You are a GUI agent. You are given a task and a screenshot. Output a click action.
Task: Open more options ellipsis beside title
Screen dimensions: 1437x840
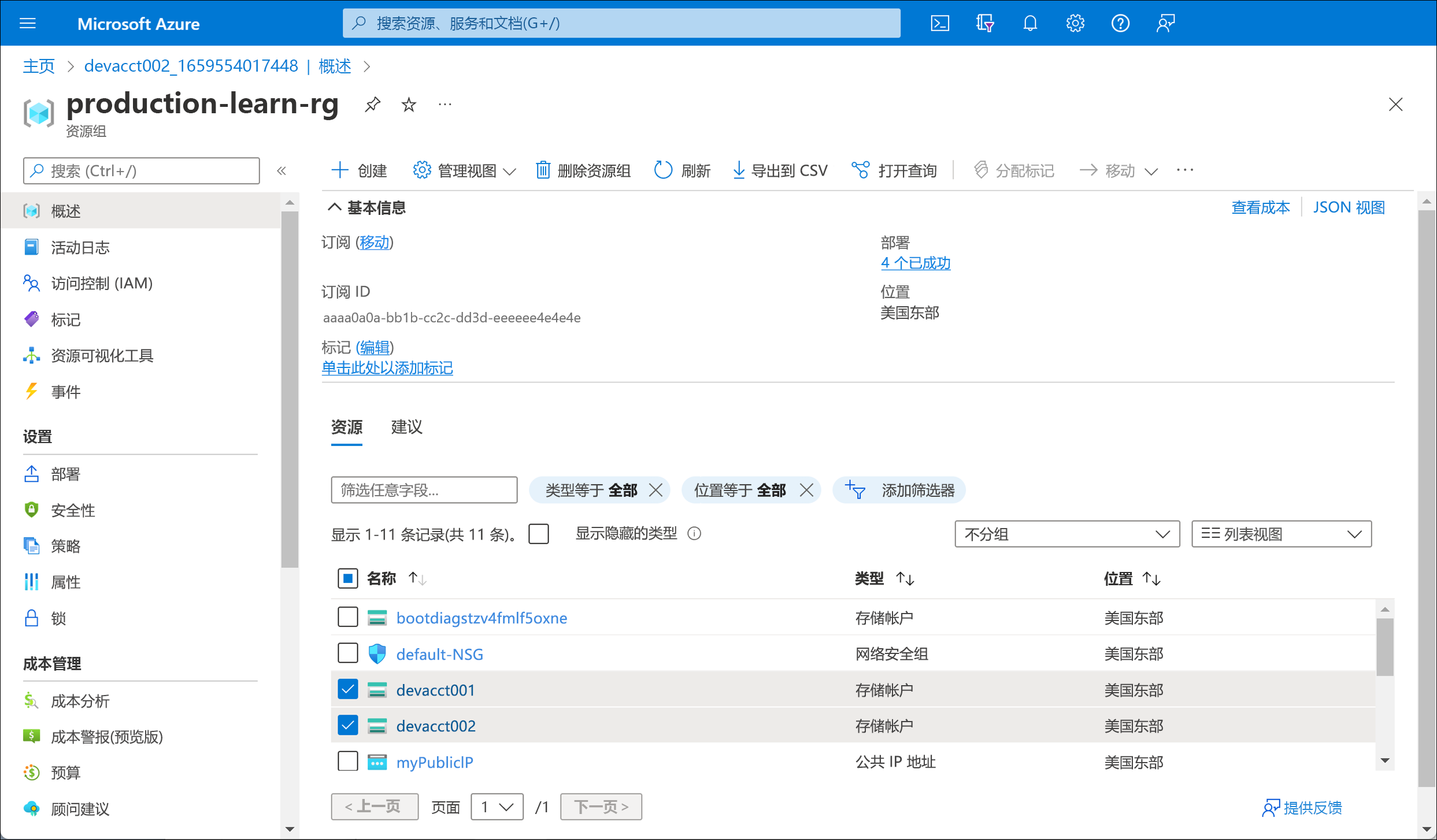(445, 105)
